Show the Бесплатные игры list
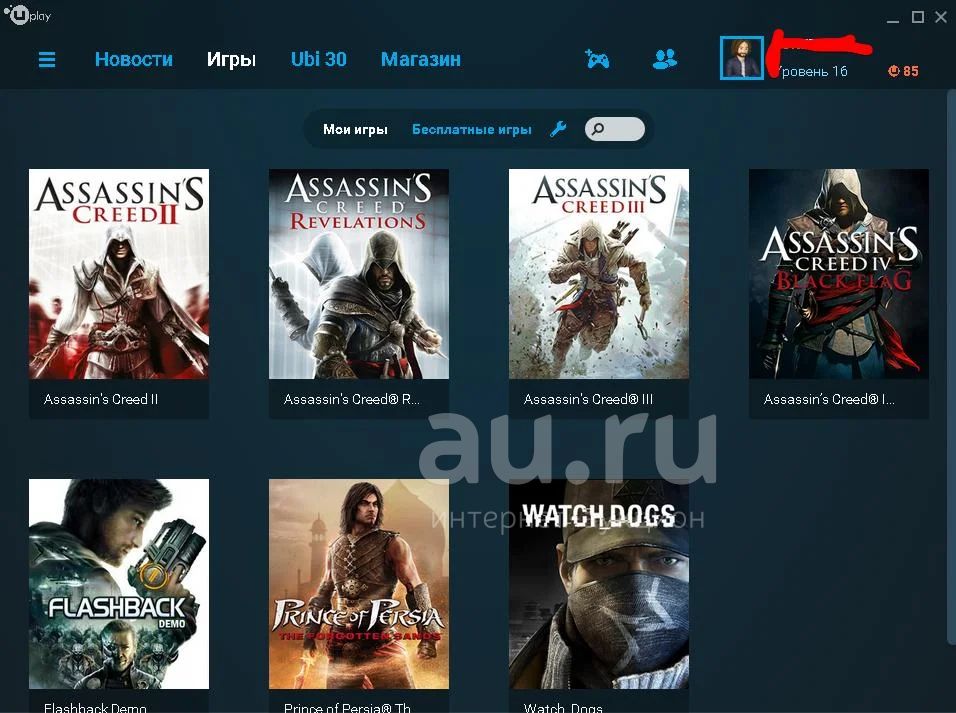The width and height of the screenshot is (956, 713). tap(472, 129)
